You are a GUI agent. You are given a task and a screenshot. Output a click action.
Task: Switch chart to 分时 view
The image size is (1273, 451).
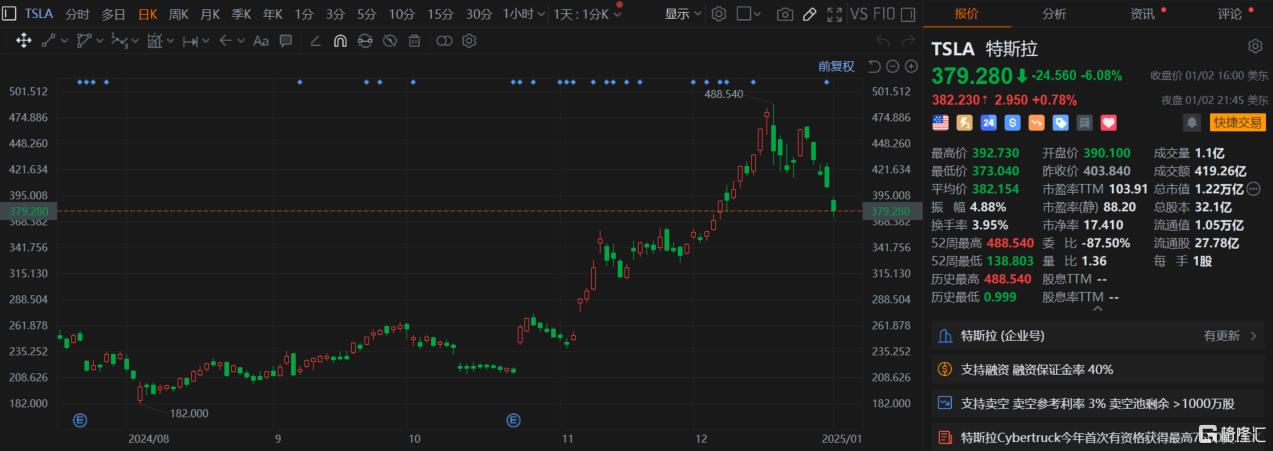click(x=77, y=14)
